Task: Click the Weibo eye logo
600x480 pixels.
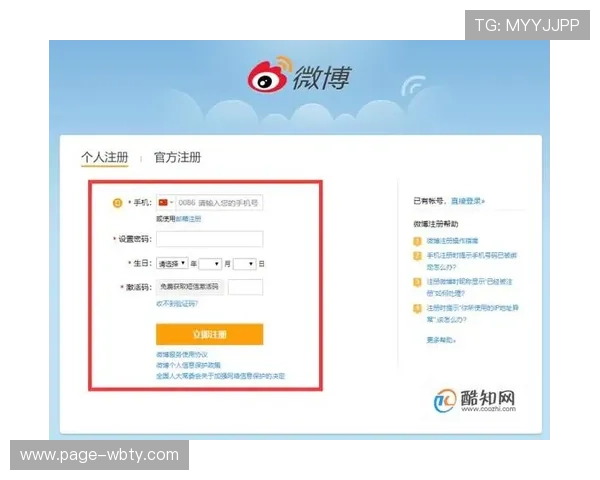Action: click(x=270, y=75)
